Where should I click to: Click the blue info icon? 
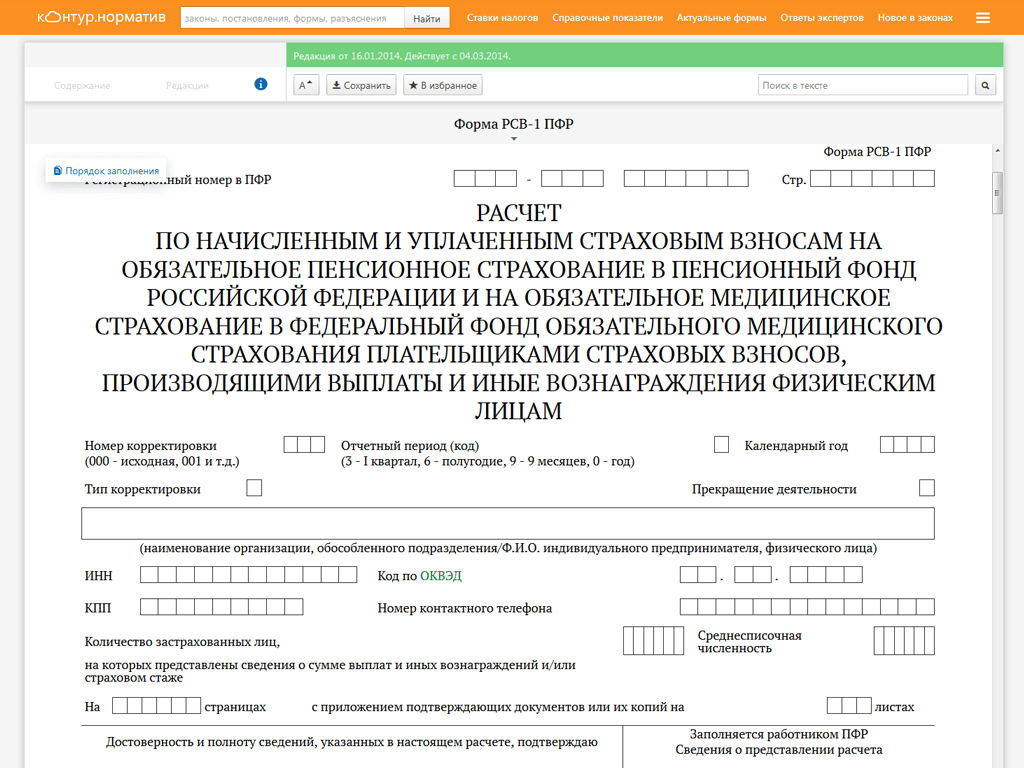click(x=261, y=84)
